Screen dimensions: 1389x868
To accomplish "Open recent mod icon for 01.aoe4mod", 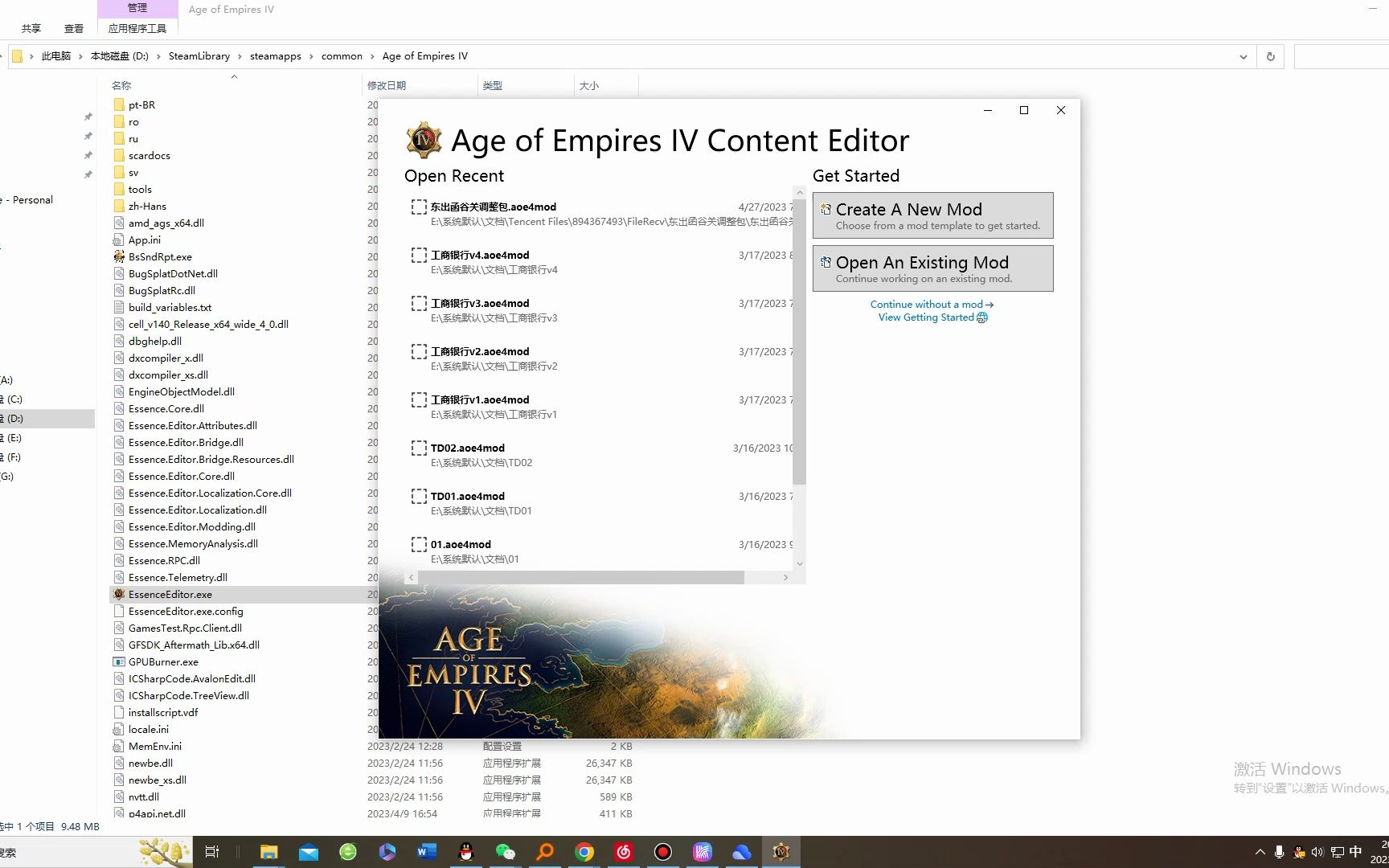I will click(419, 544).
